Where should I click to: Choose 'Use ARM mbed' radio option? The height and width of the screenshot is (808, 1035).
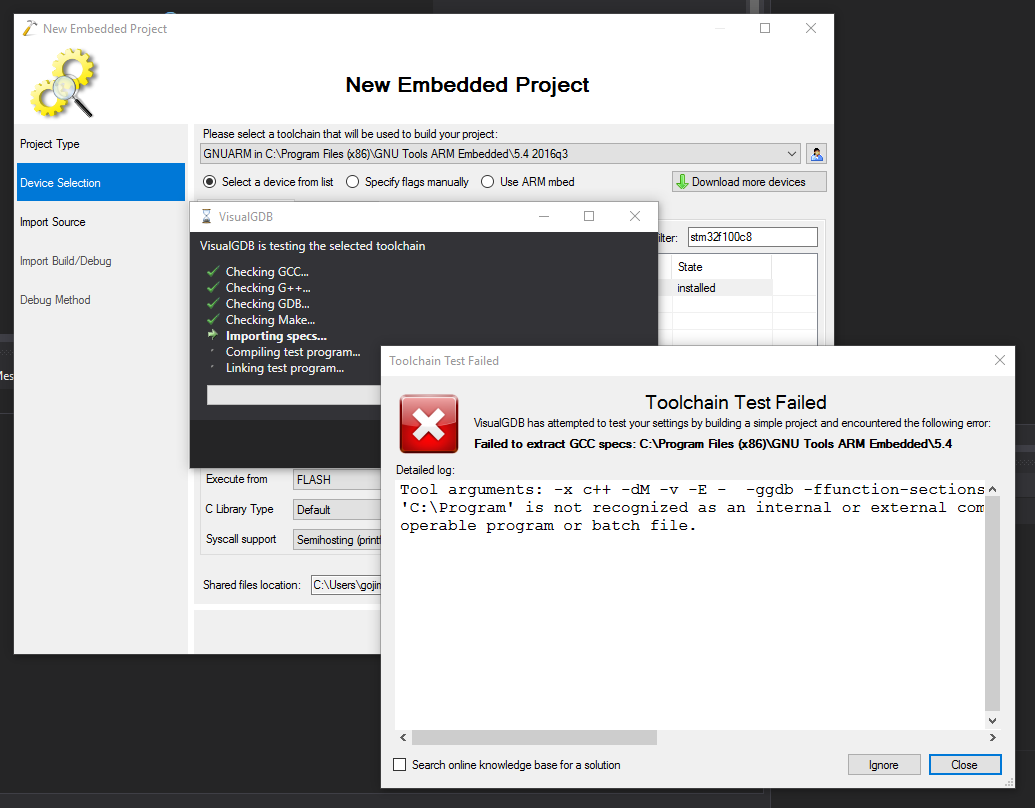point(487,182)
